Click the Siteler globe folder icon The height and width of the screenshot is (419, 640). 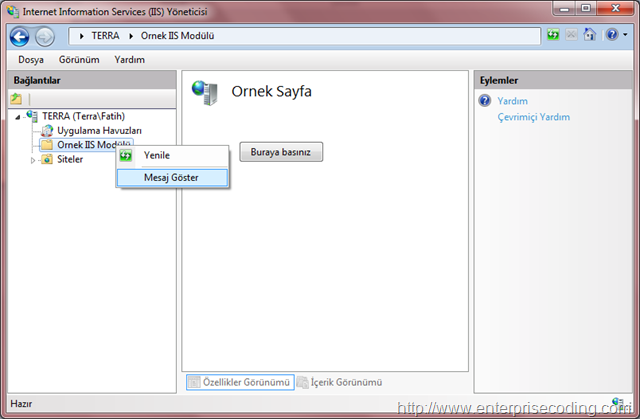(47, 159)
